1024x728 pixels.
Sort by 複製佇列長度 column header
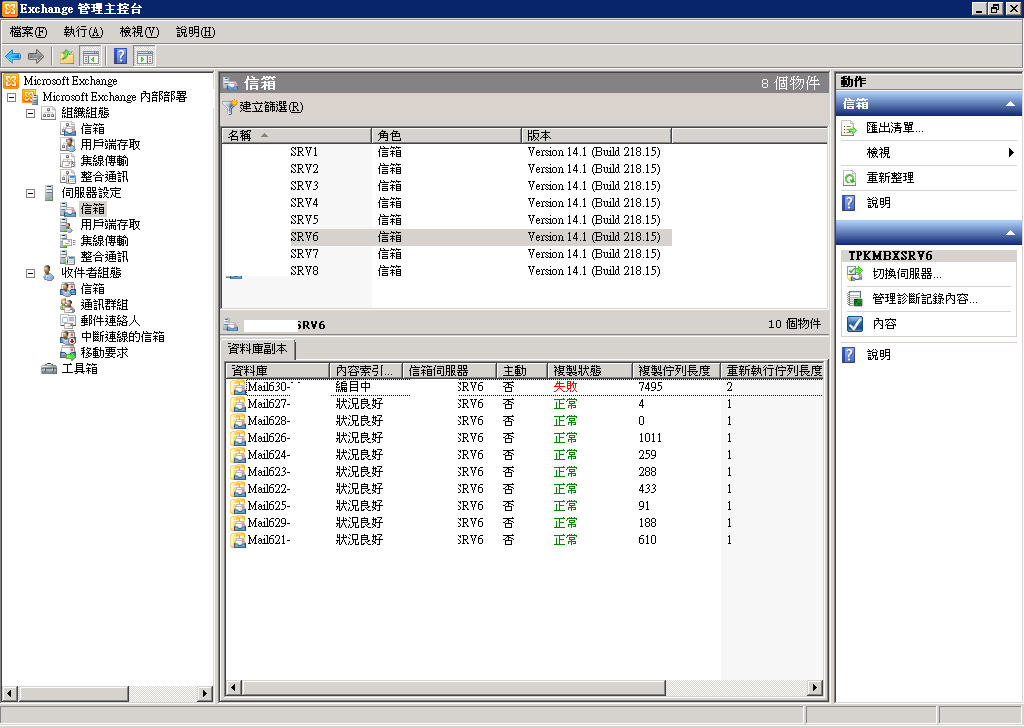point(676,370)
